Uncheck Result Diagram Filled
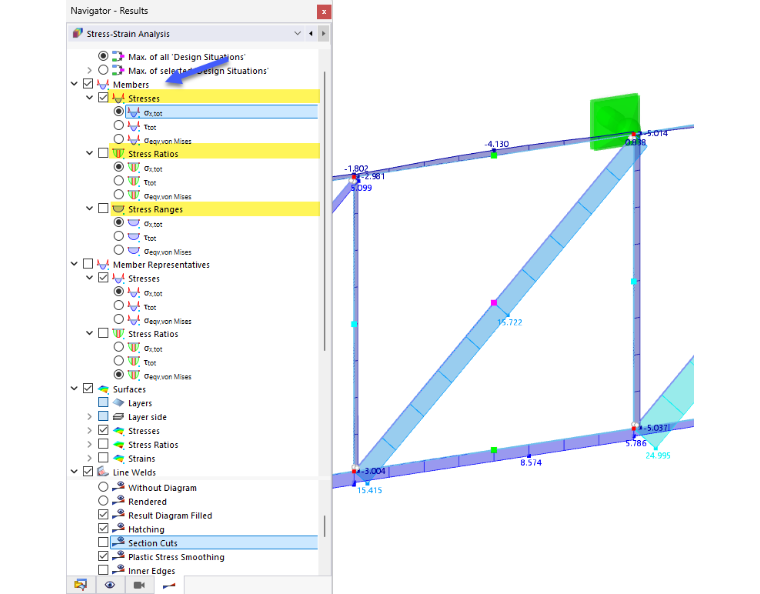Screen dimensions: 760x594 tap(103, 515)
